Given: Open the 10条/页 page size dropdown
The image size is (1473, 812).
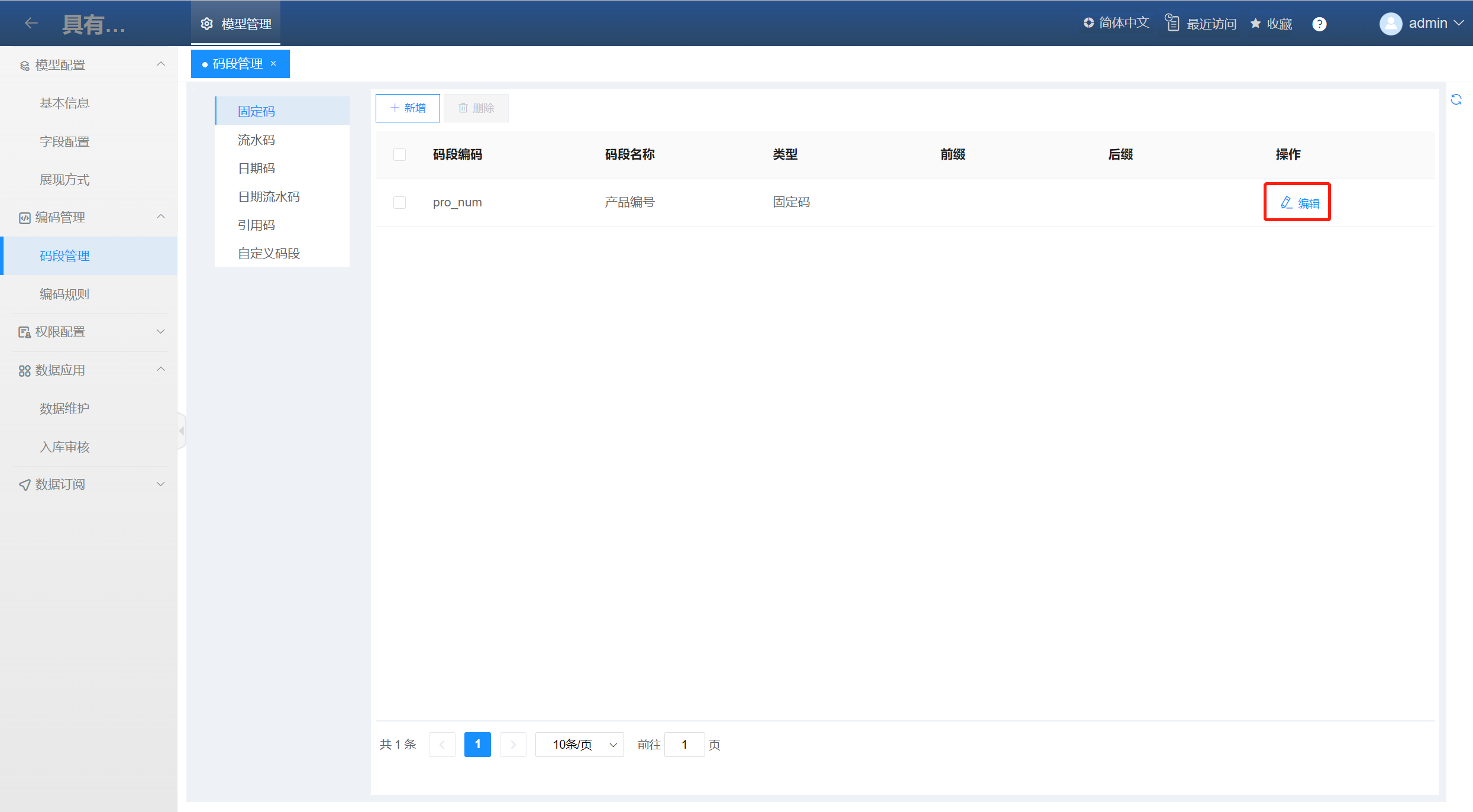Looking at the screenshot, I should pos(579,744).
